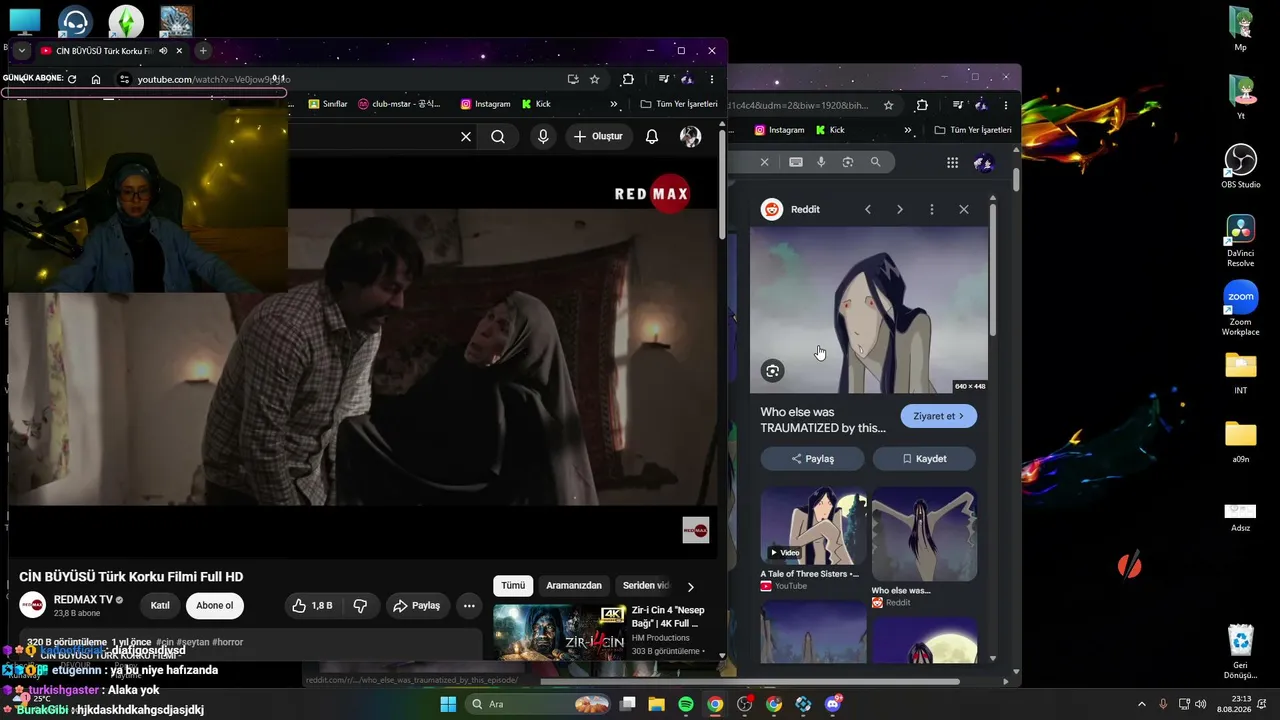Search inside the image with Lens overlay
Screen dimensions: 1280x720
772,371
